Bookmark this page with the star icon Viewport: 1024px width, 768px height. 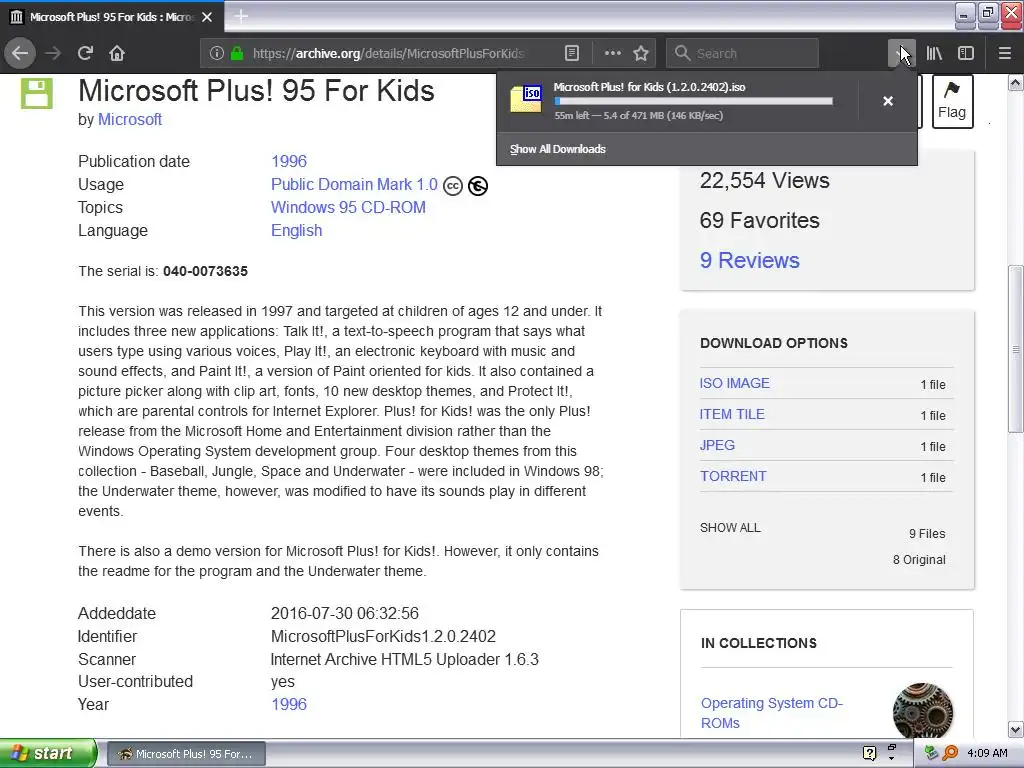click(641, 53)
